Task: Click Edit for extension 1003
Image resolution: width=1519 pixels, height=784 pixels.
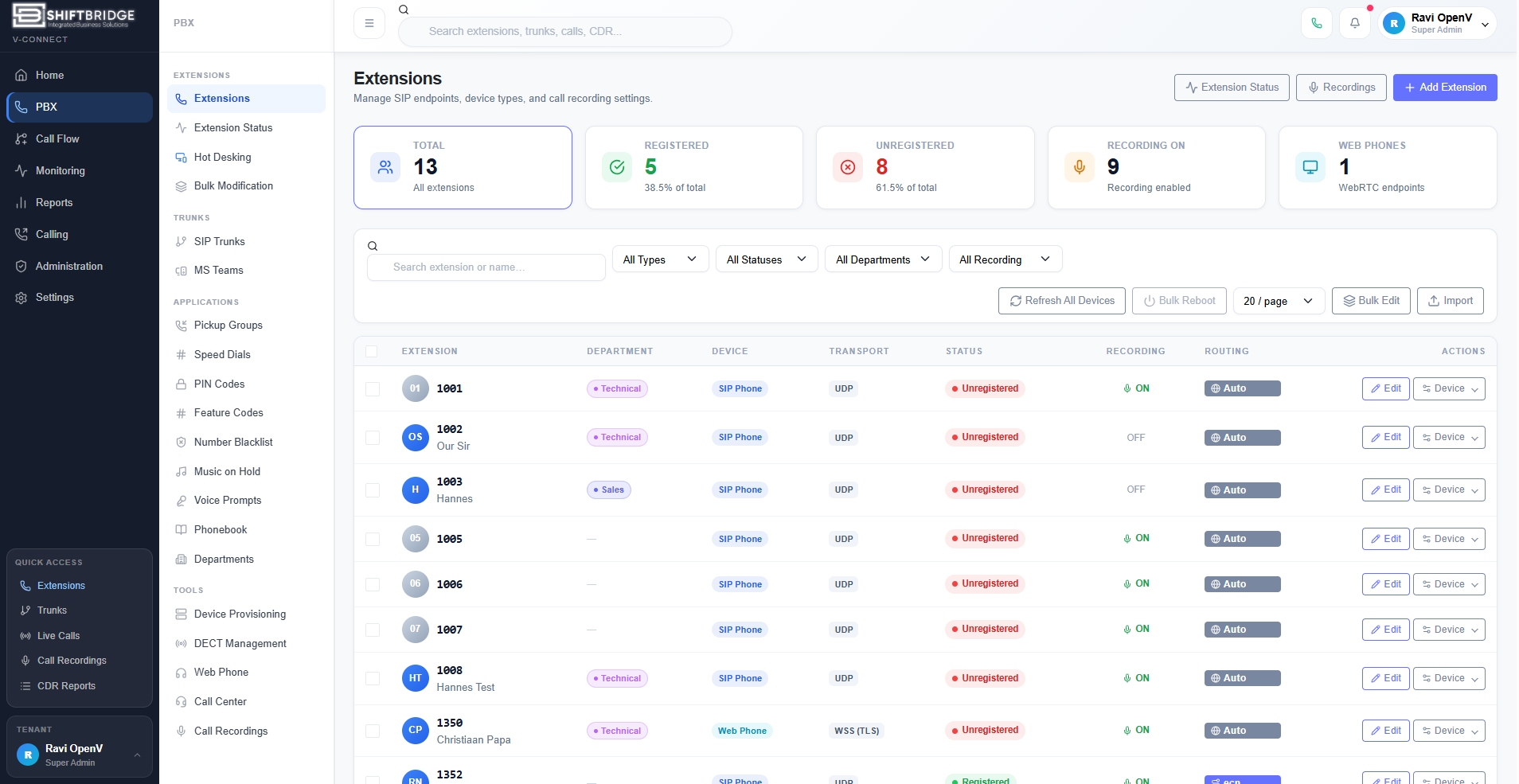Action: coord(1385,490)
